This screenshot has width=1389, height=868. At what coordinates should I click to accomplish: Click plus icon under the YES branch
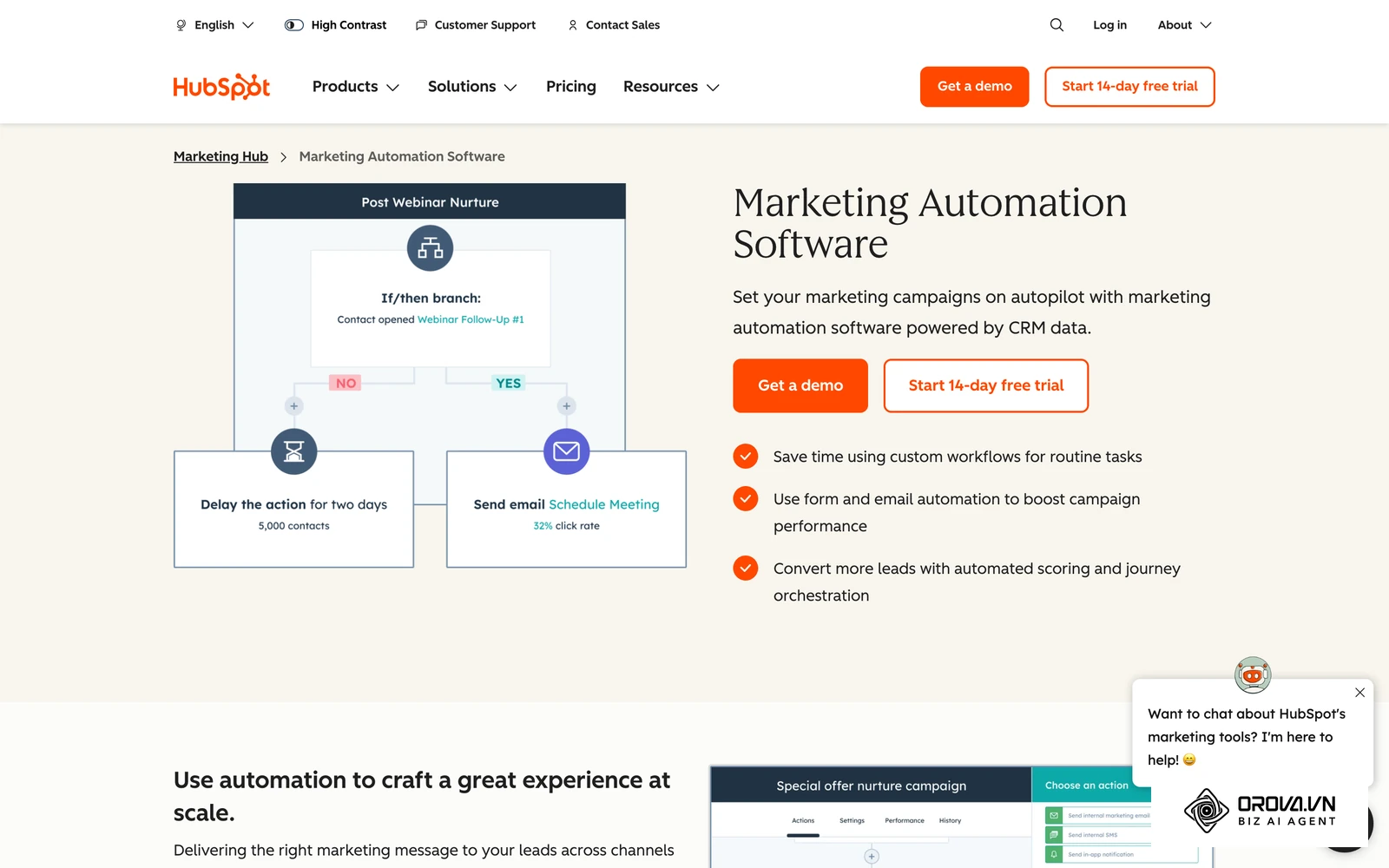567,406
